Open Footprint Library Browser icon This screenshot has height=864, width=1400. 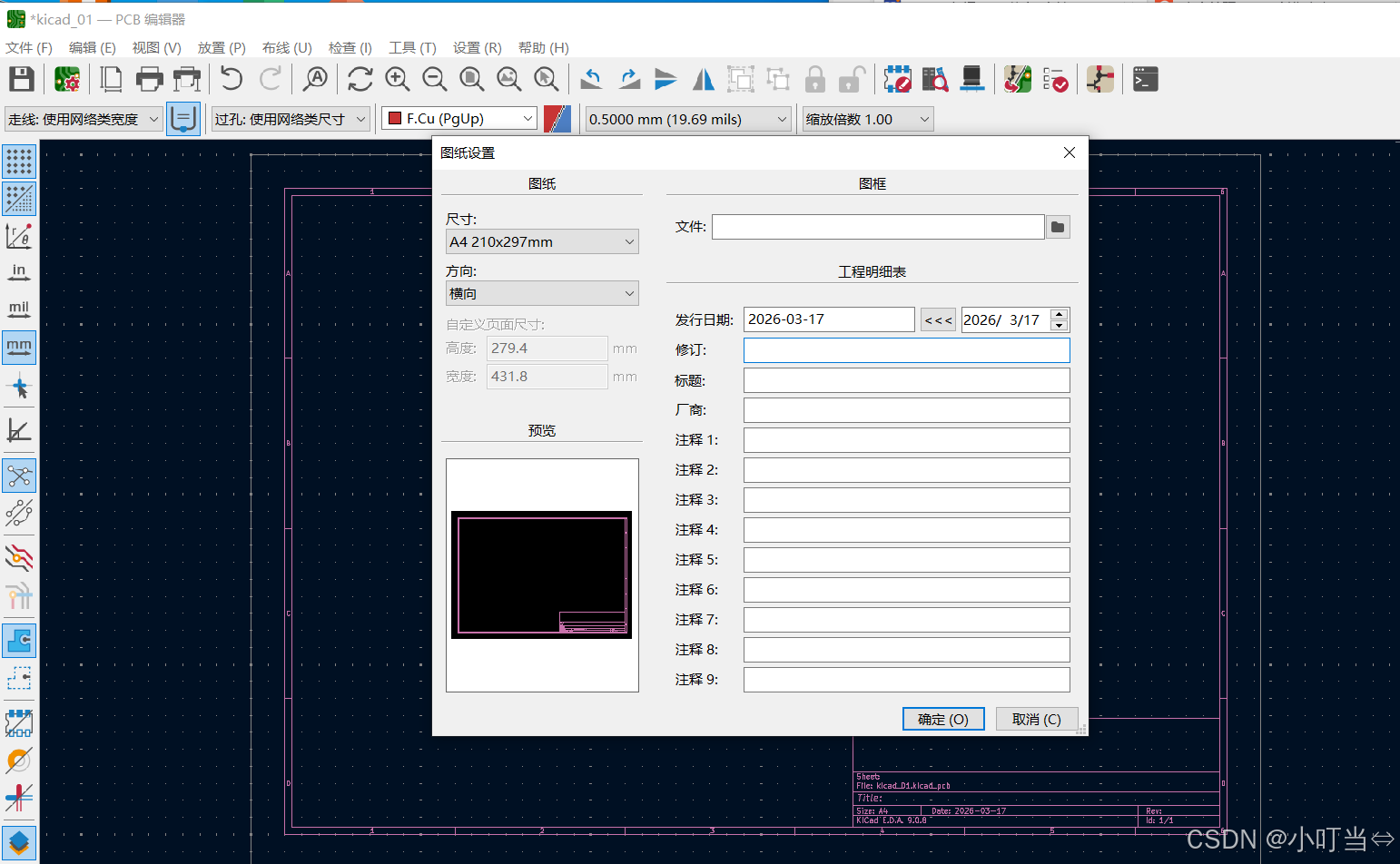[934, 80]
